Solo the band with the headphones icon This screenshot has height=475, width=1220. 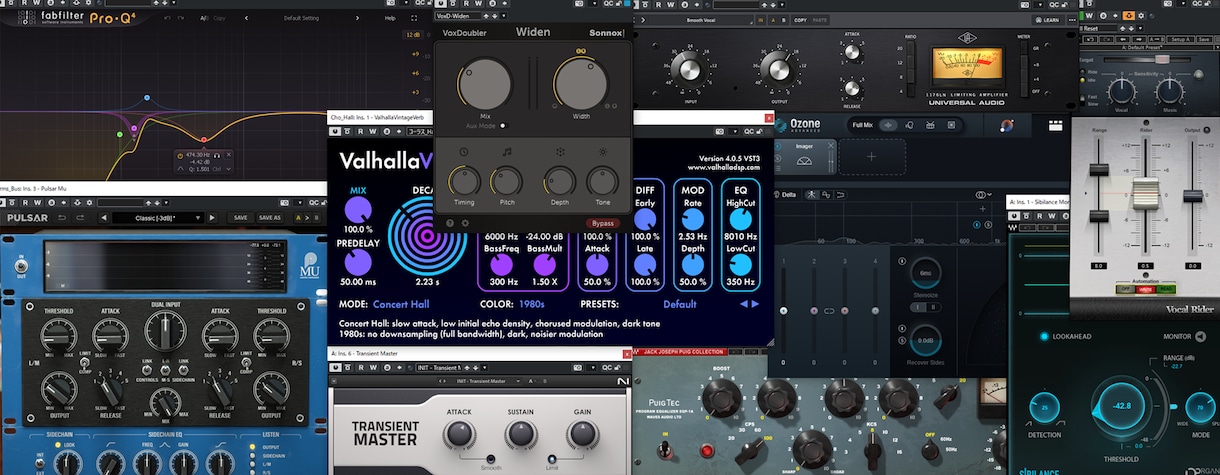click(x=217, y=156)
